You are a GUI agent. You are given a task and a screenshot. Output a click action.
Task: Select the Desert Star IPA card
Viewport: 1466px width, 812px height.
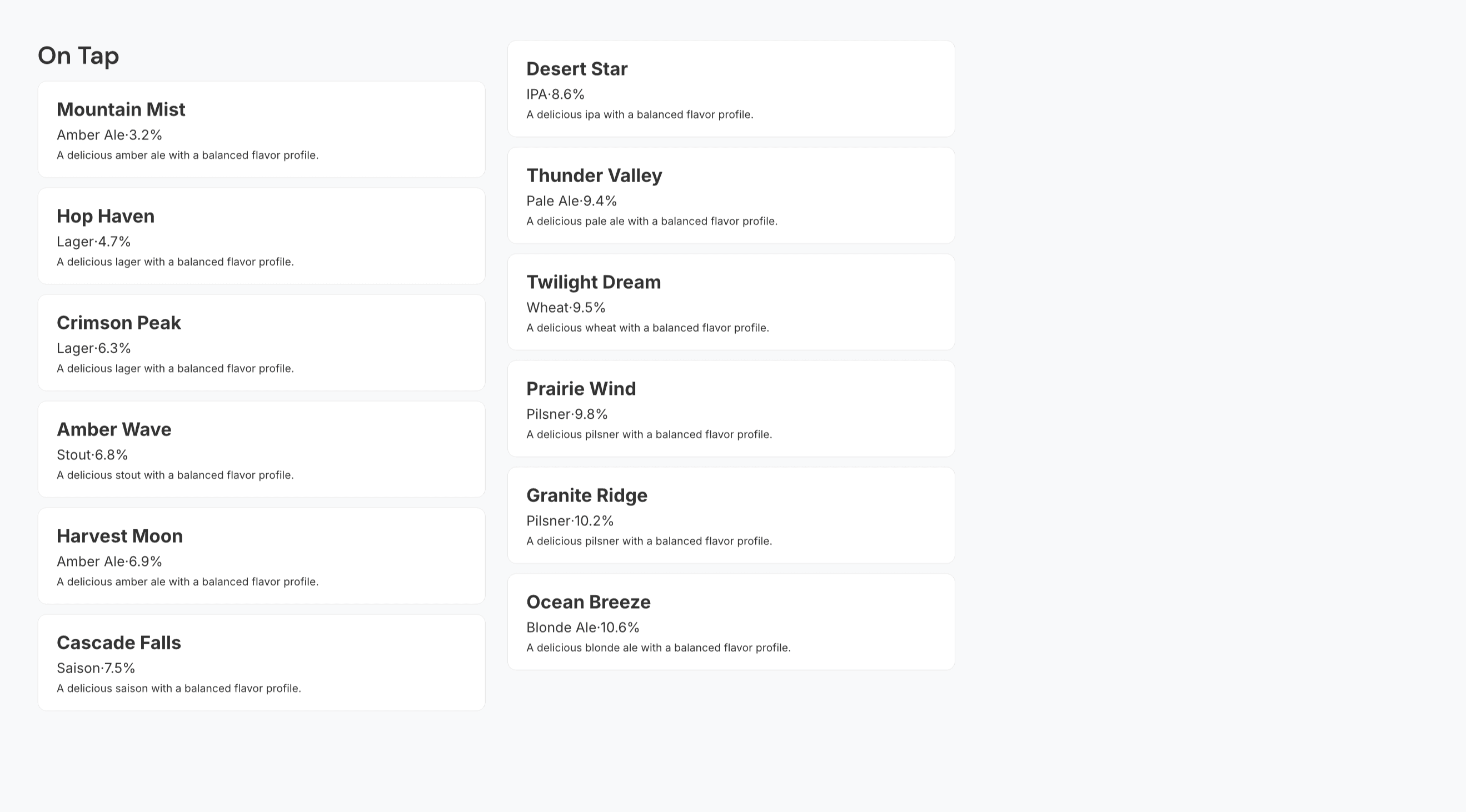tap(731, 88)
